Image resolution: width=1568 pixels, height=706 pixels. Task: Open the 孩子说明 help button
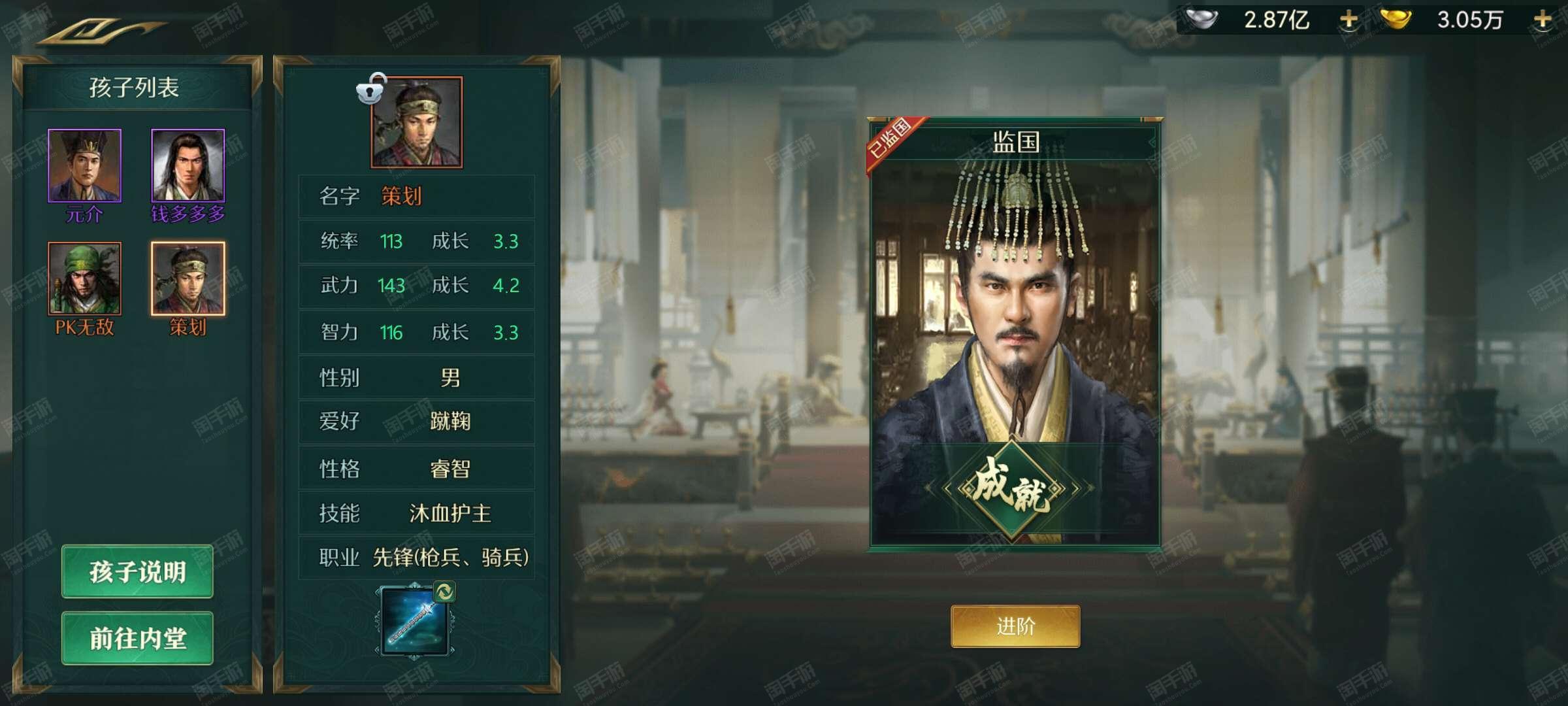137,571
